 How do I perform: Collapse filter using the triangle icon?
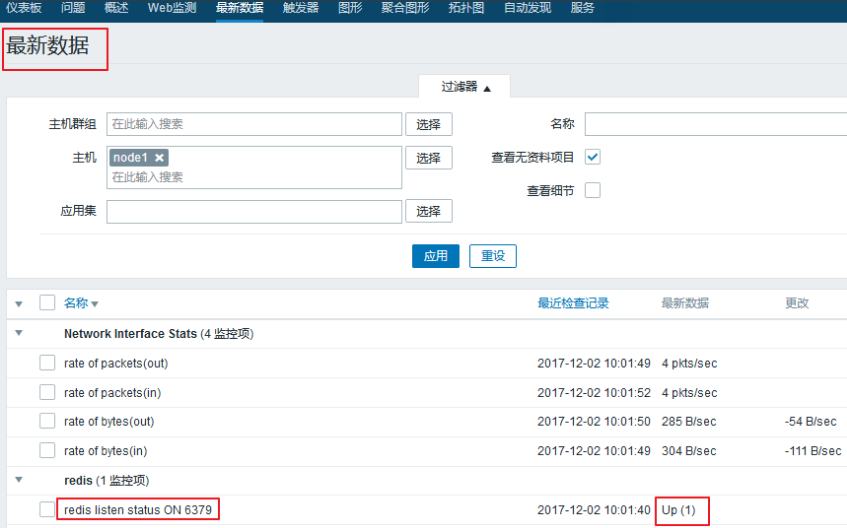click(x=487, y=89)
